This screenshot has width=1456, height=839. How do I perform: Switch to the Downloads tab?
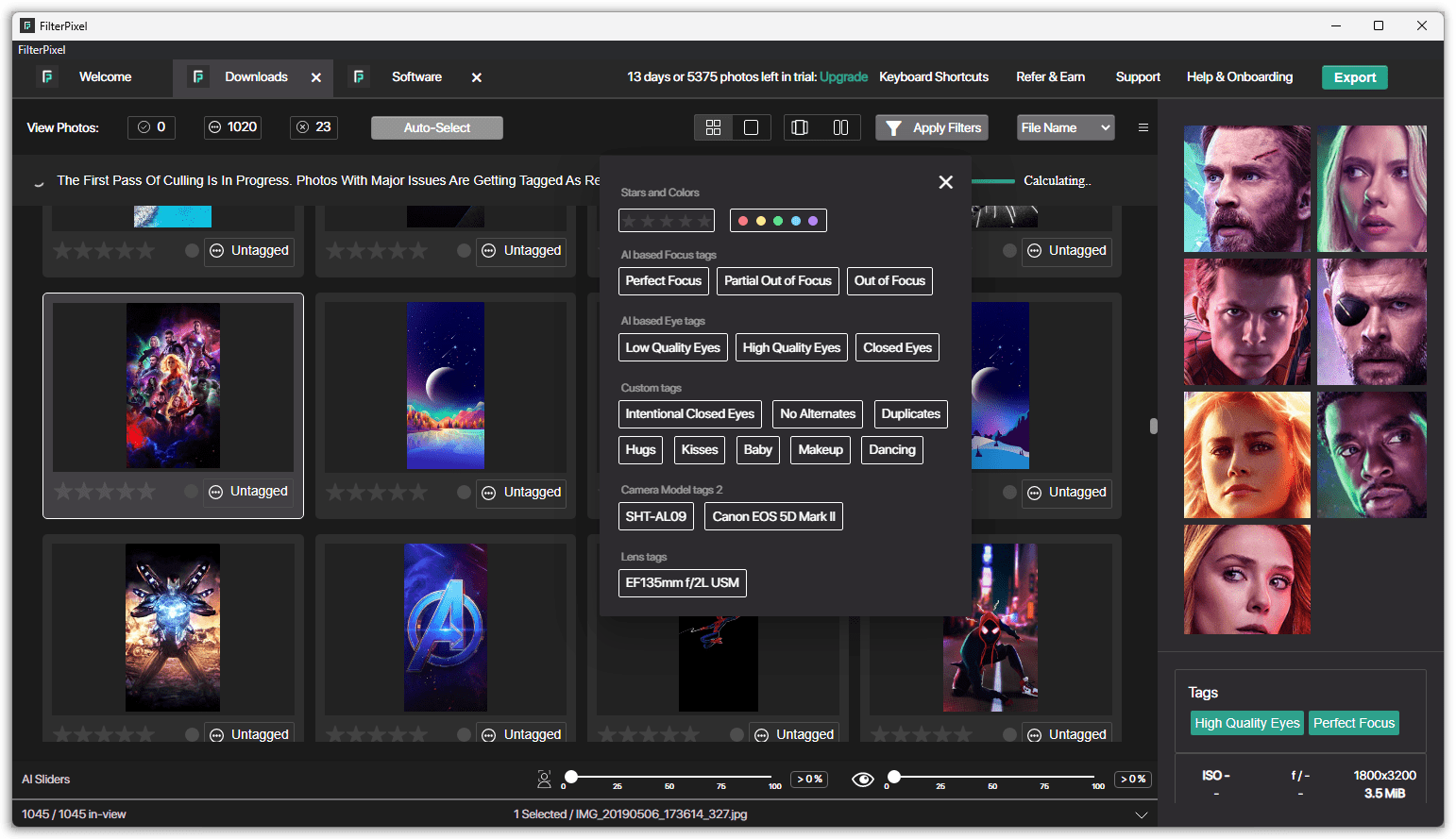point(256,77)
